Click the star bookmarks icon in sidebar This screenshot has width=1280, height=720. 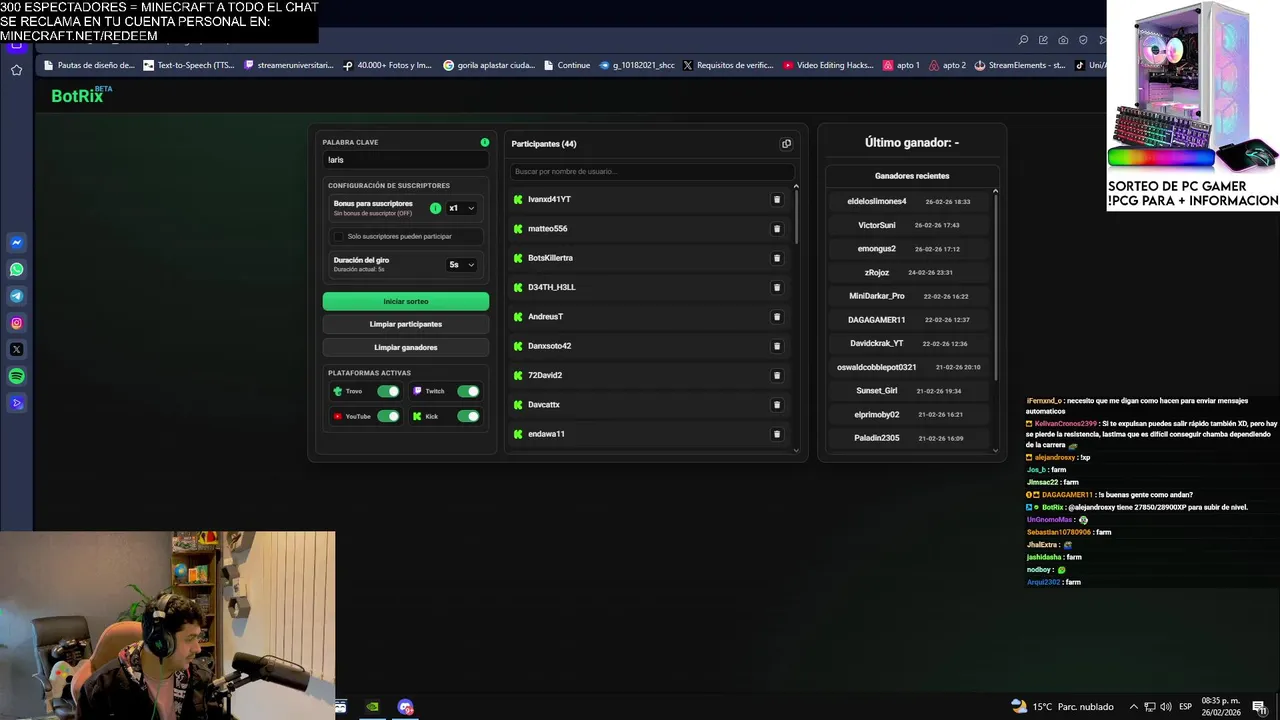tap(17, 70)
